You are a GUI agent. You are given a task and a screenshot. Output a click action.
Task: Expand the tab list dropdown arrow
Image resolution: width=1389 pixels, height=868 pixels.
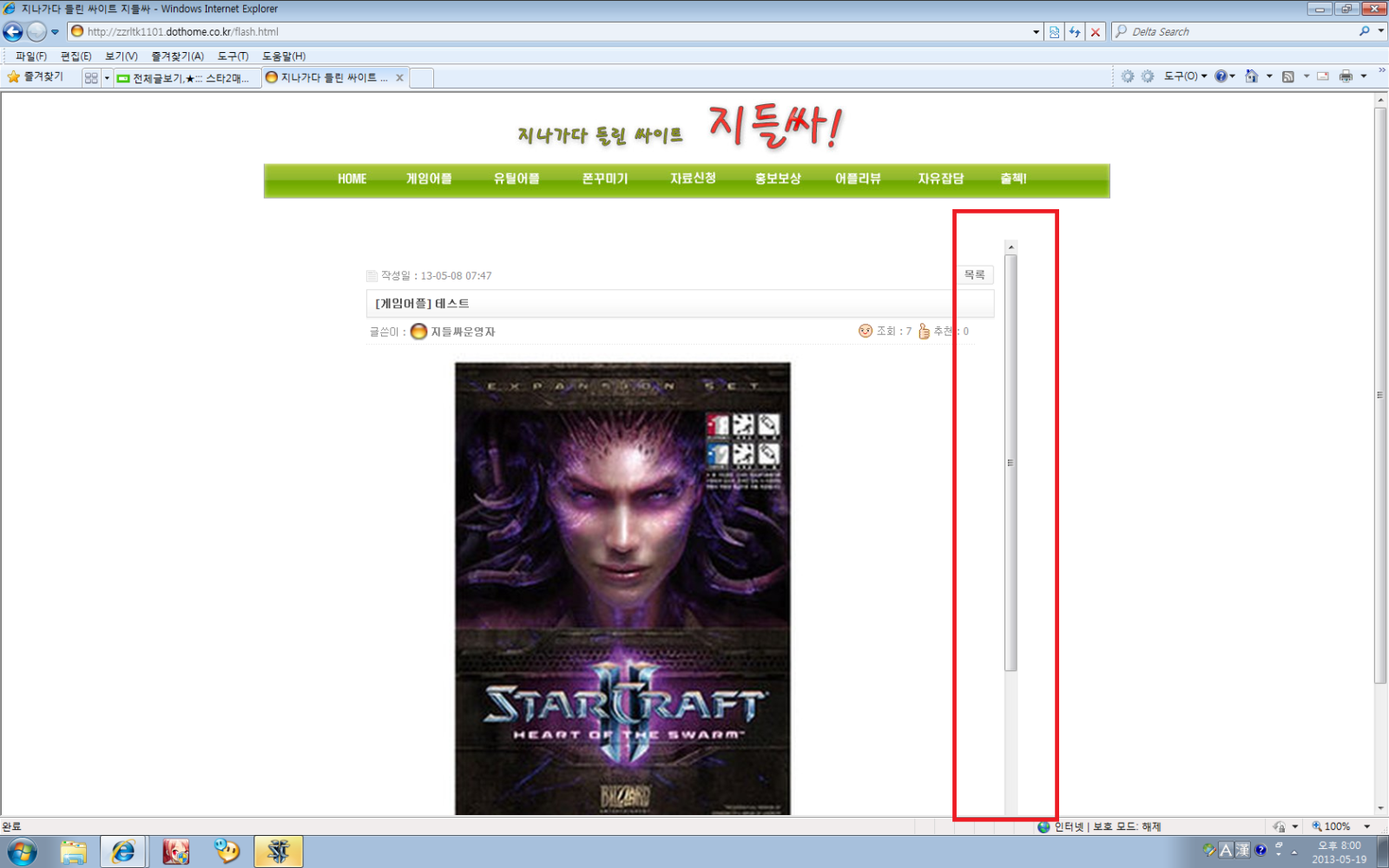pyautogui.click(x=107, y=78)
